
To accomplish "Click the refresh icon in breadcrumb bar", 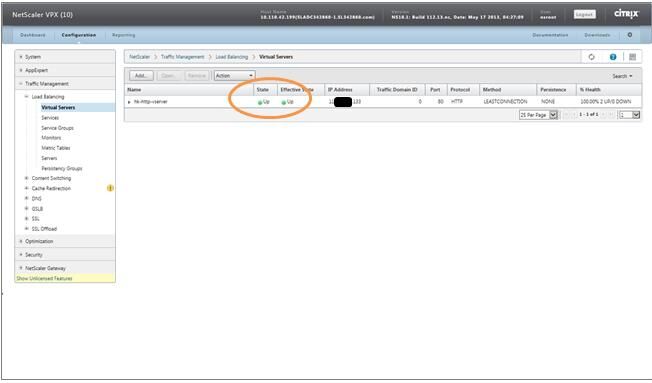I will click(x=591, y=57).
